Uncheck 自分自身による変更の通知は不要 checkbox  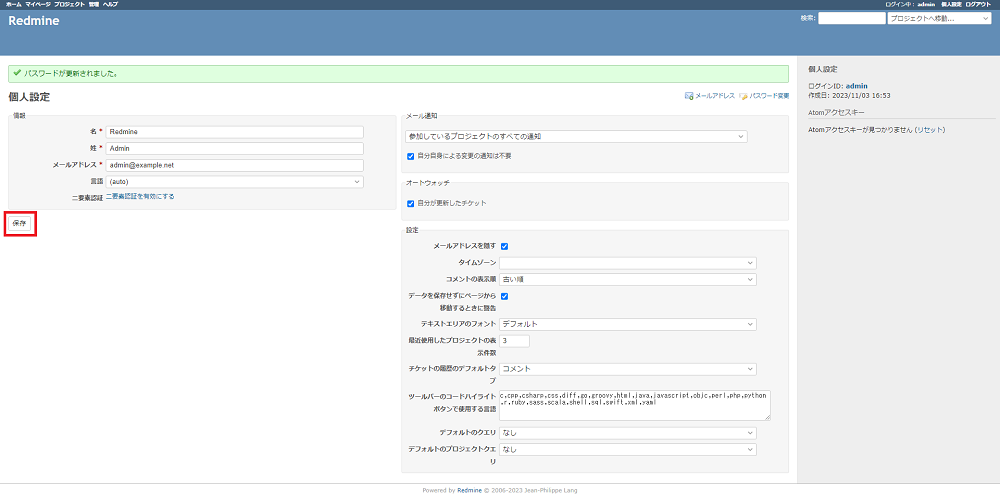410,156
